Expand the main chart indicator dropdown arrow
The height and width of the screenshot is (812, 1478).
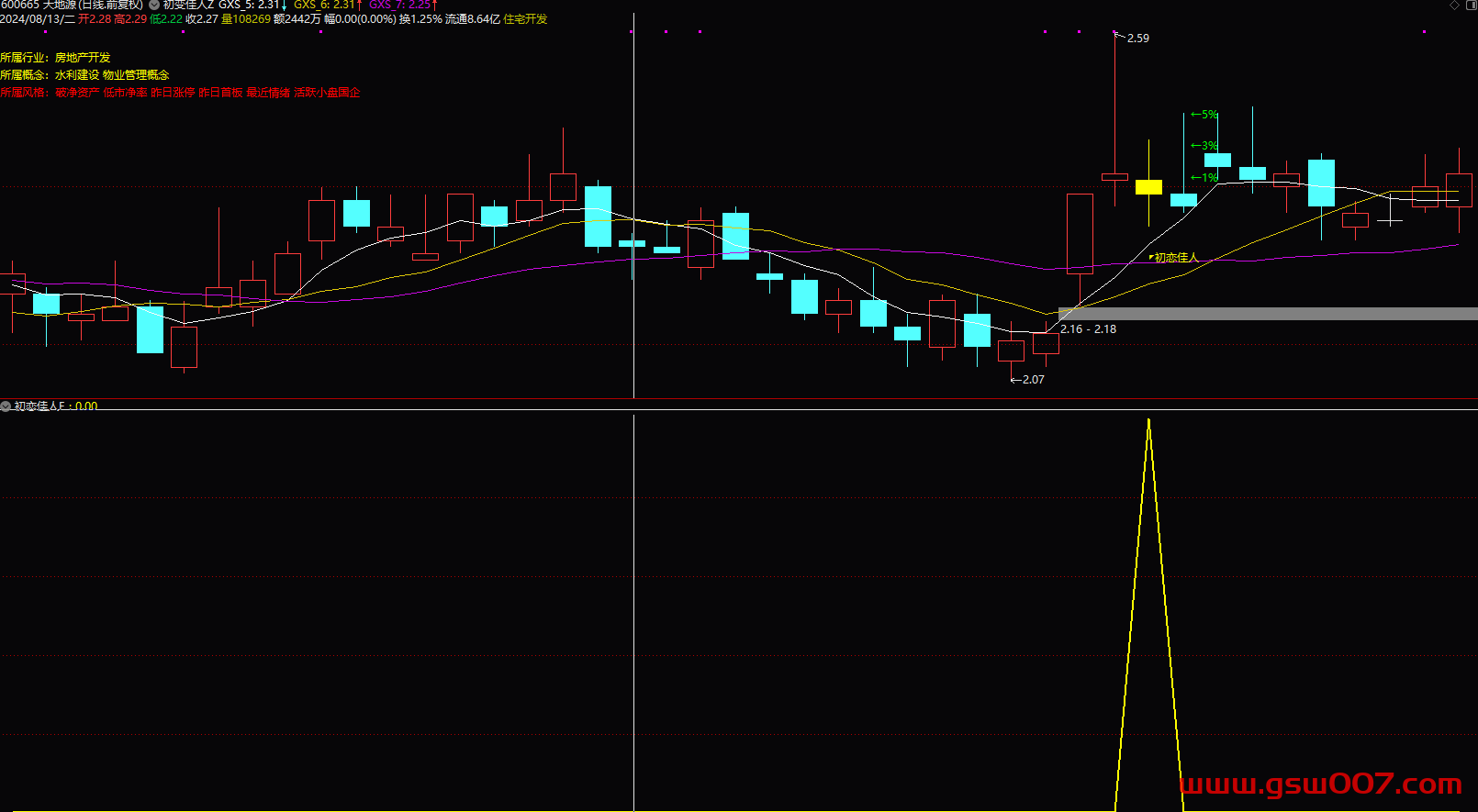(x=154, y=6)
